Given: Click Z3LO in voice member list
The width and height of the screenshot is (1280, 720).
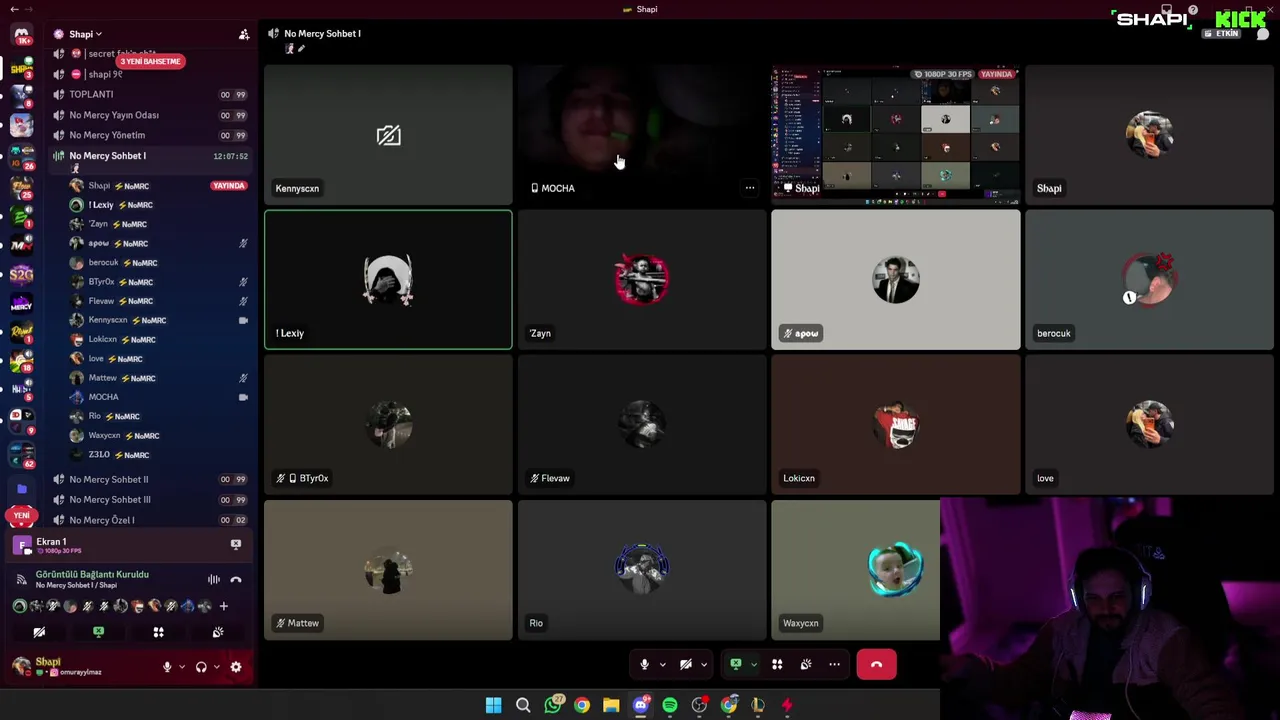Looking at the screenshot, I should [158, 455].
